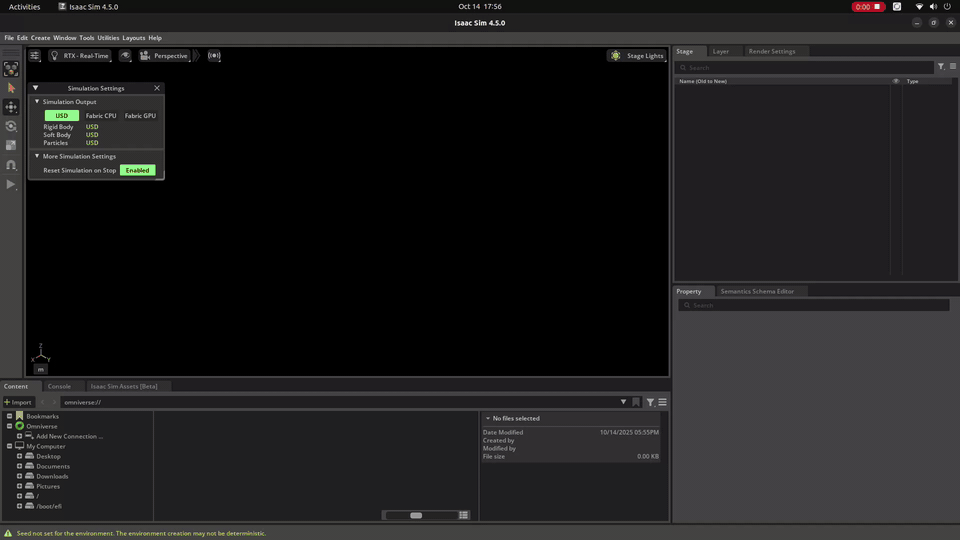Open the Perspective camera dropdown
This screenshot has height=540, width=960.
point(165,56)
